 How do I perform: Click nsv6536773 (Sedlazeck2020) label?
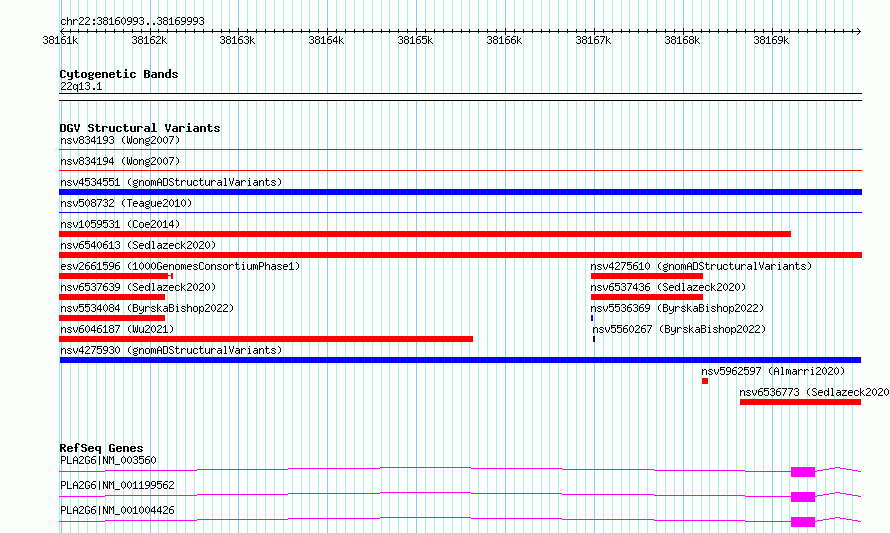point(815,392)
